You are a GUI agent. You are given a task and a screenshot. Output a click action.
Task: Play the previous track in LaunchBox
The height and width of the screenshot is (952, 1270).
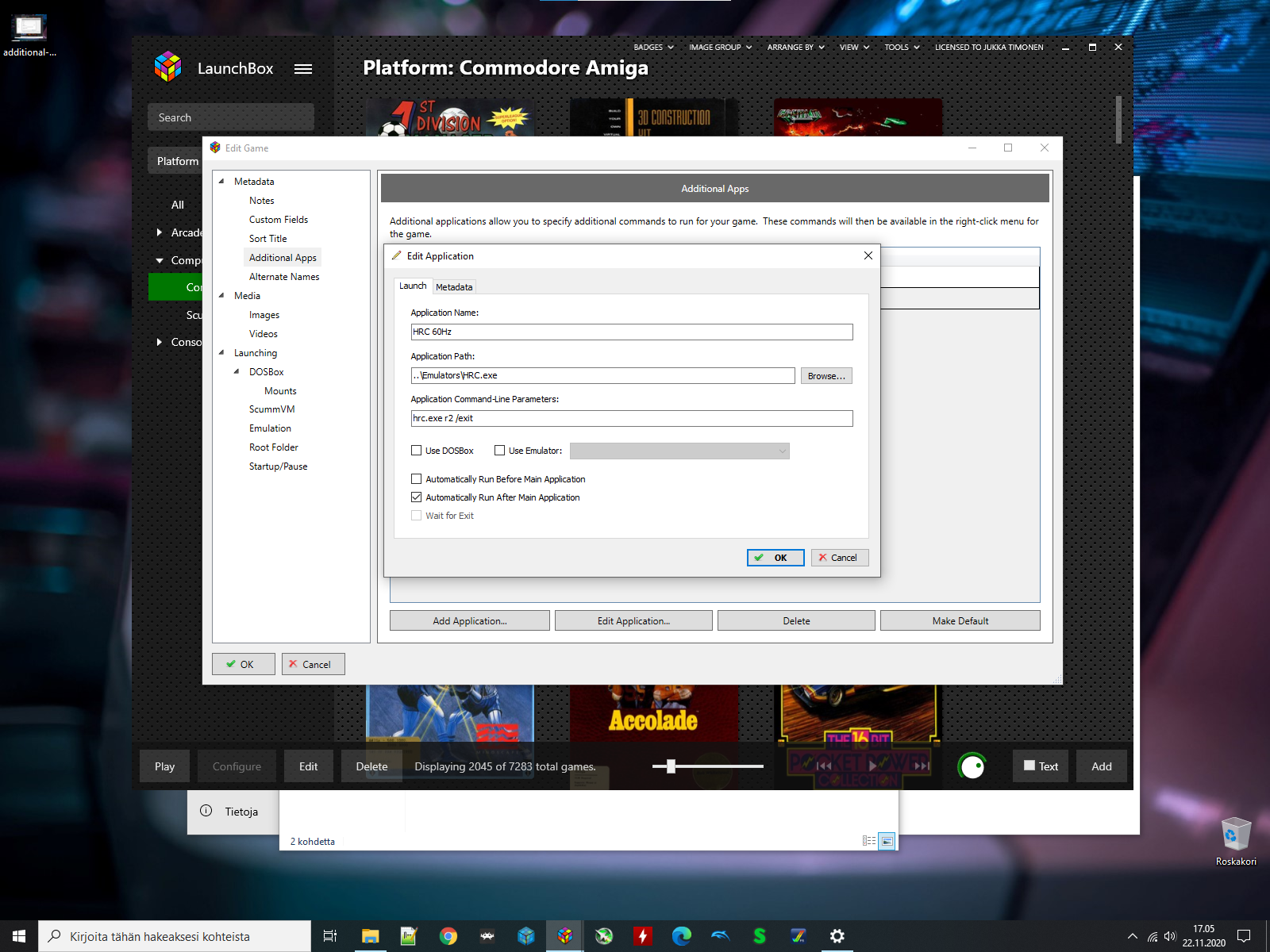(824, 766)
